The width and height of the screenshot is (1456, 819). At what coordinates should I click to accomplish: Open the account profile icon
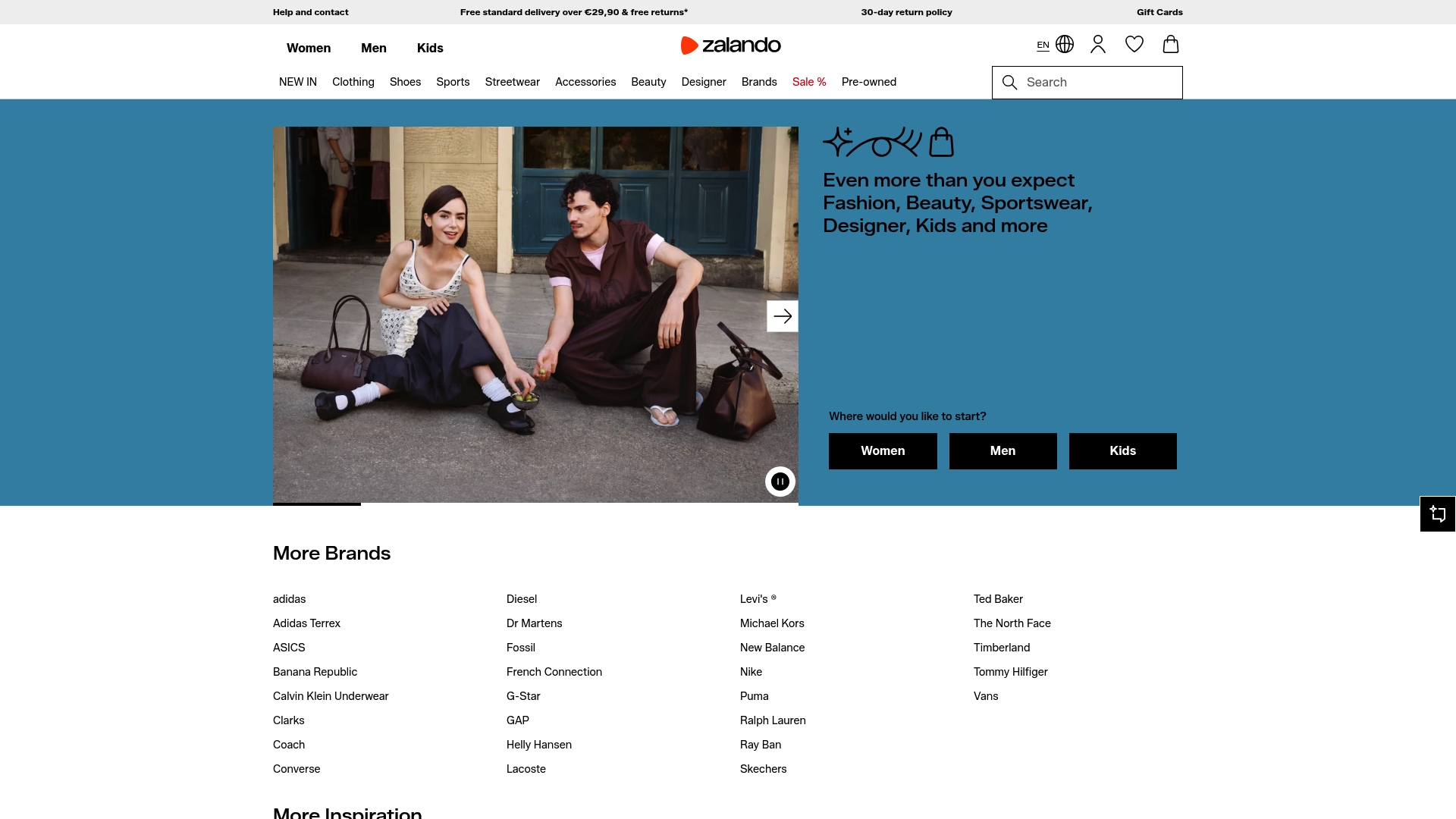[1097, 44]
